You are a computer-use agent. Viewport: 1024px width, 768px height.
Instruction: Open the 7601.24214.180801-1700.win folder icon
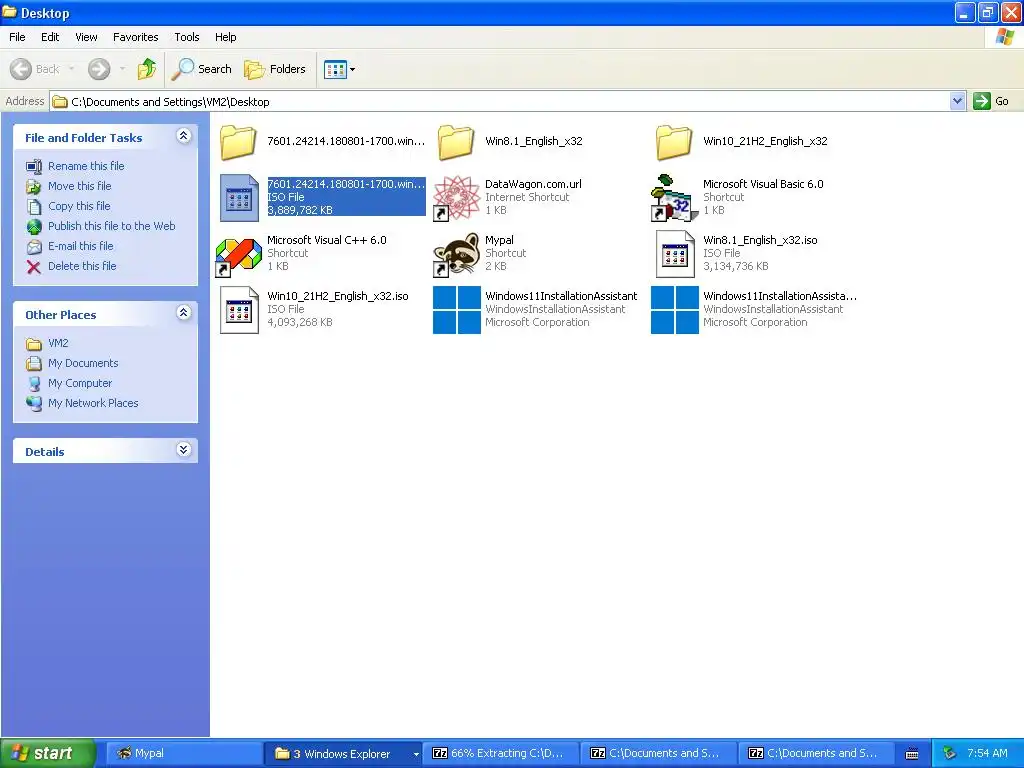[x=238, y=142]
